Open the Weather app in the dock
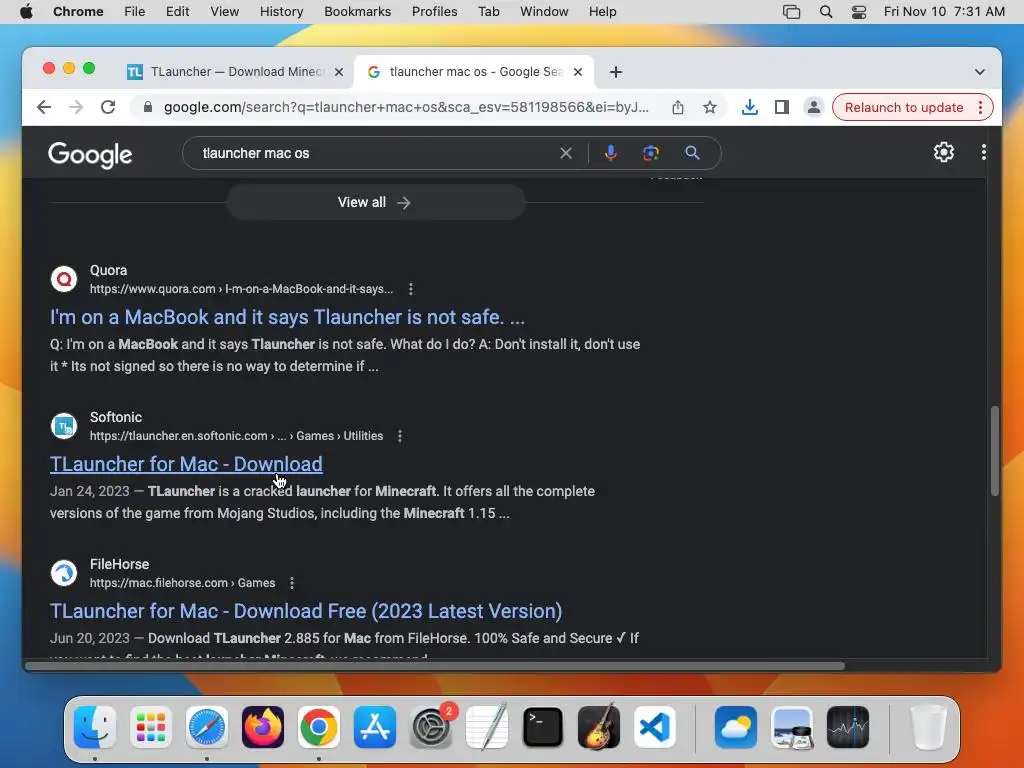1024x768 pixels. tap(736, 727)
